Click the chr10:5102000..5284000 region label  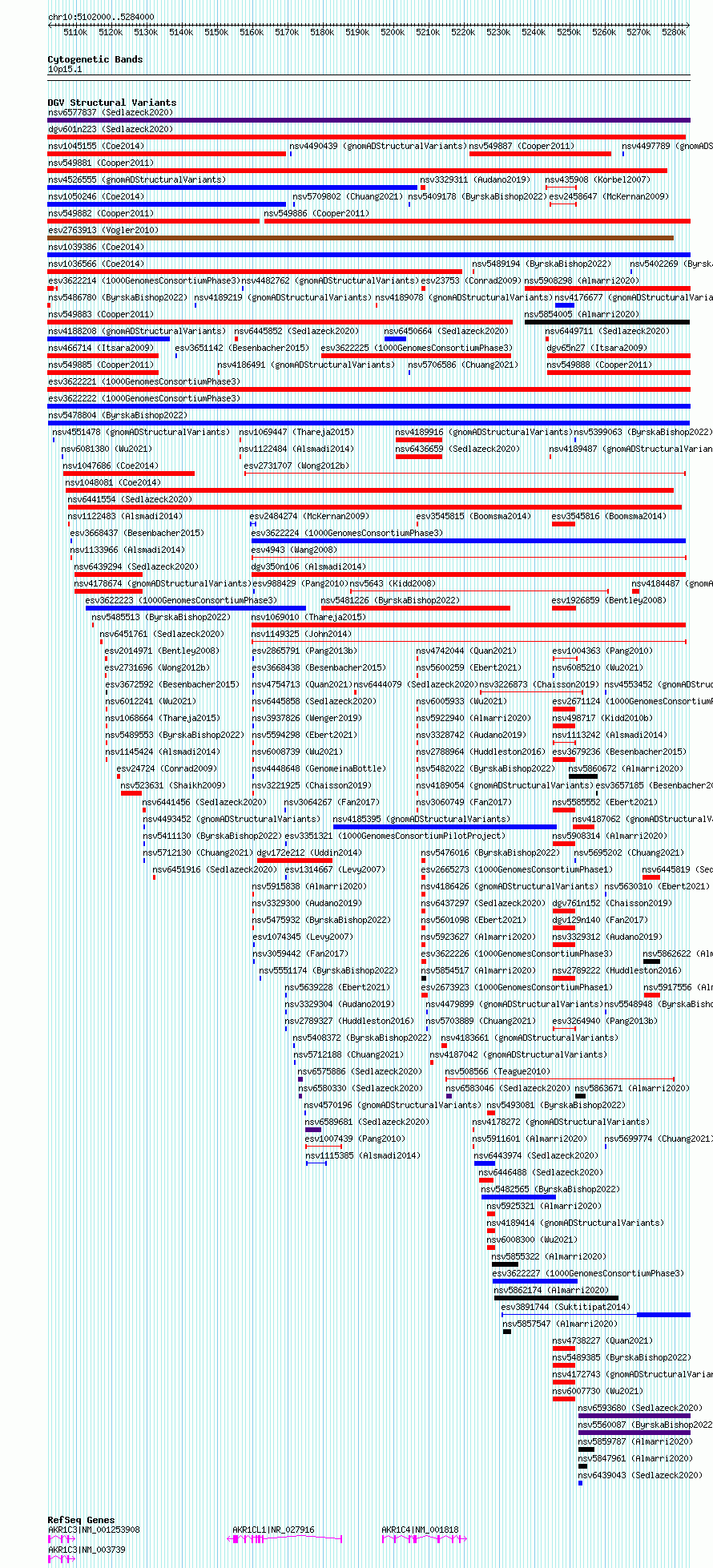[102, 17]
